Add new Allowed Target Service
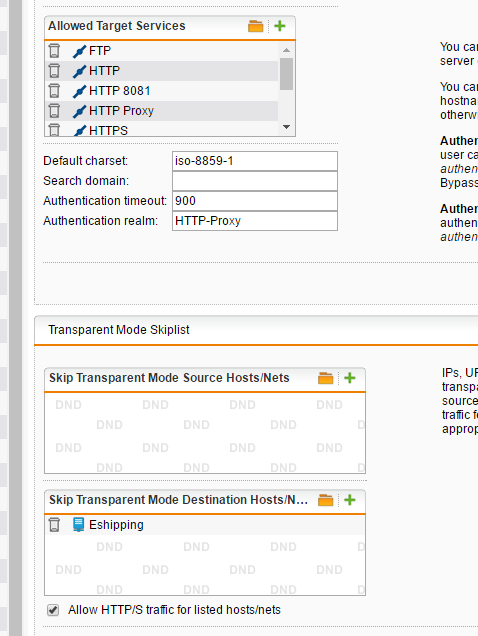Viewport: 478px width, 636px height. point(280,26)
